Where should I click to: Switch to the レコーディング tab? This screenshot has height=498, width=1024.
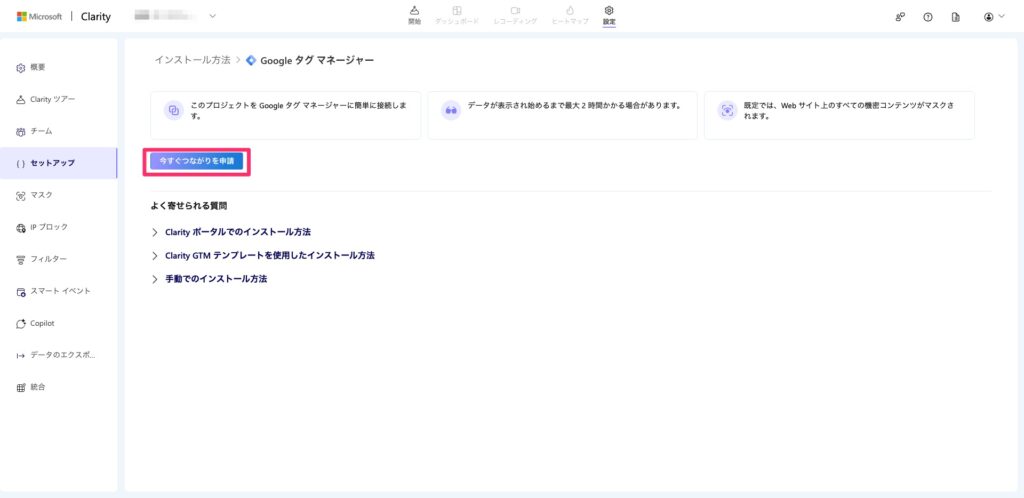515,15
